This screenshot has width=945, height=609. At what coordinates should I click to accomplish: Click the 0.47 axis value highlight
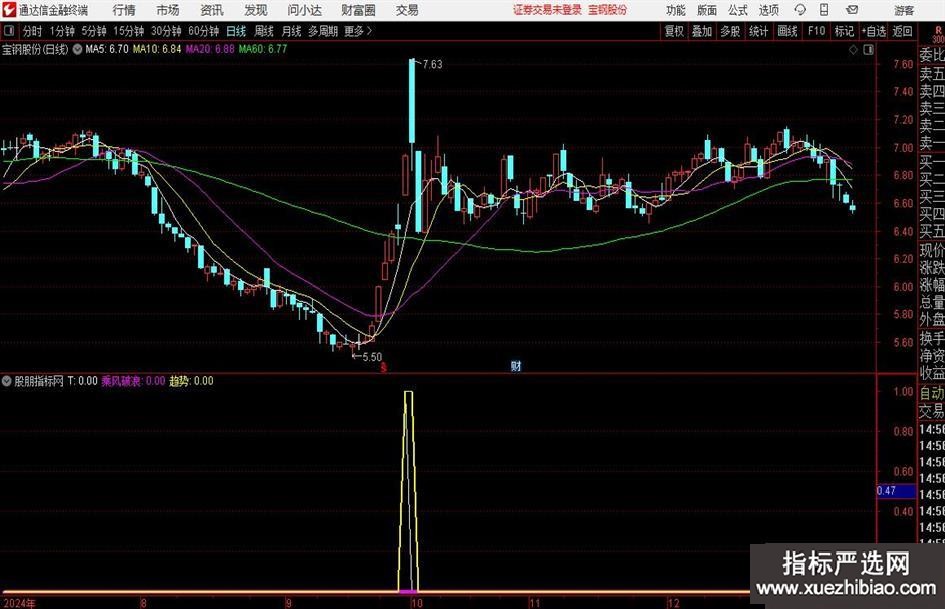tap(896, 491)
